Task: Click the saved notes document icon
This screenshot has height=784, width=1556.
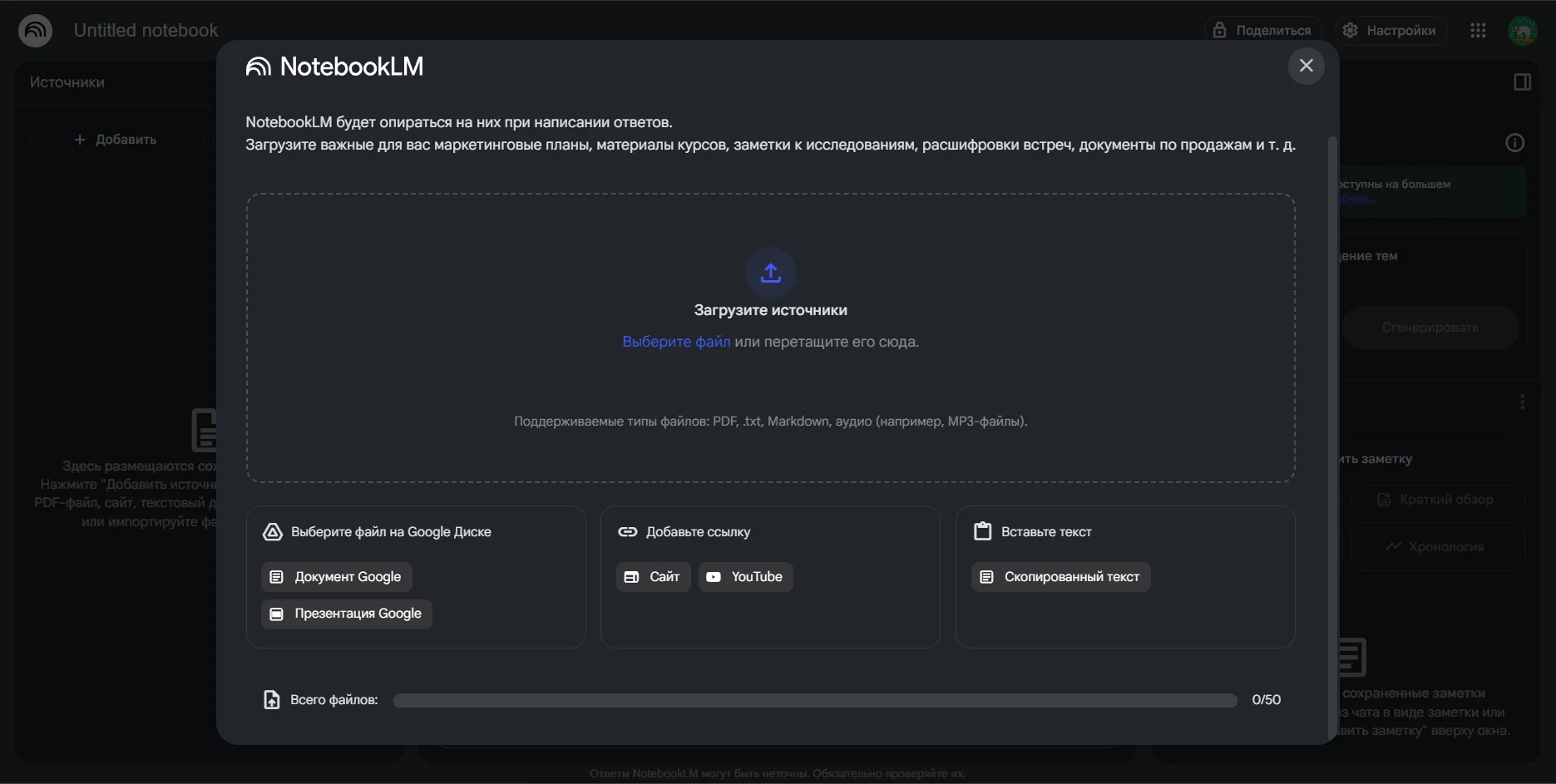Action: point(1352,657)
